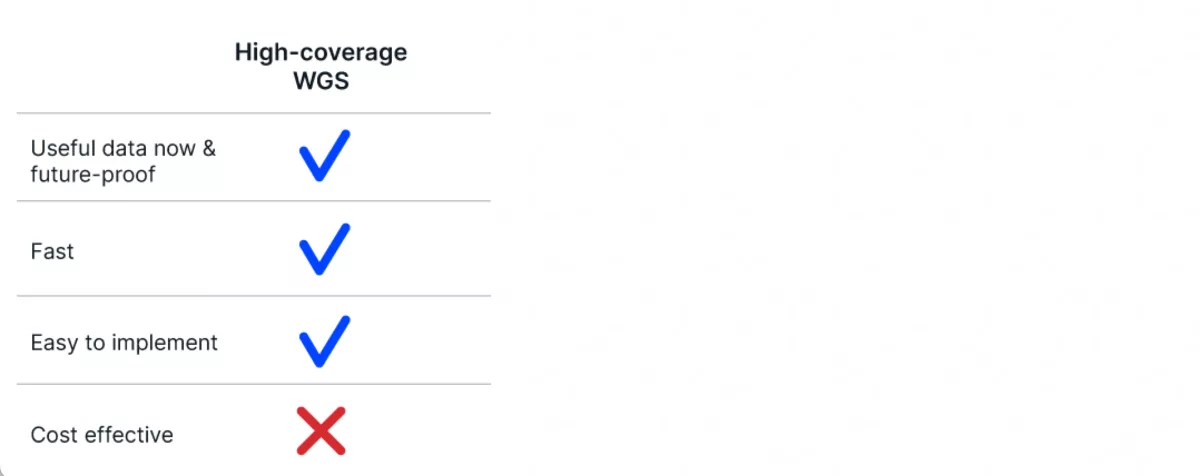The width and height of the screenshot is (1200, 476).
Task: Click the "Useful data now &" text line
Action: click(123, 149)
